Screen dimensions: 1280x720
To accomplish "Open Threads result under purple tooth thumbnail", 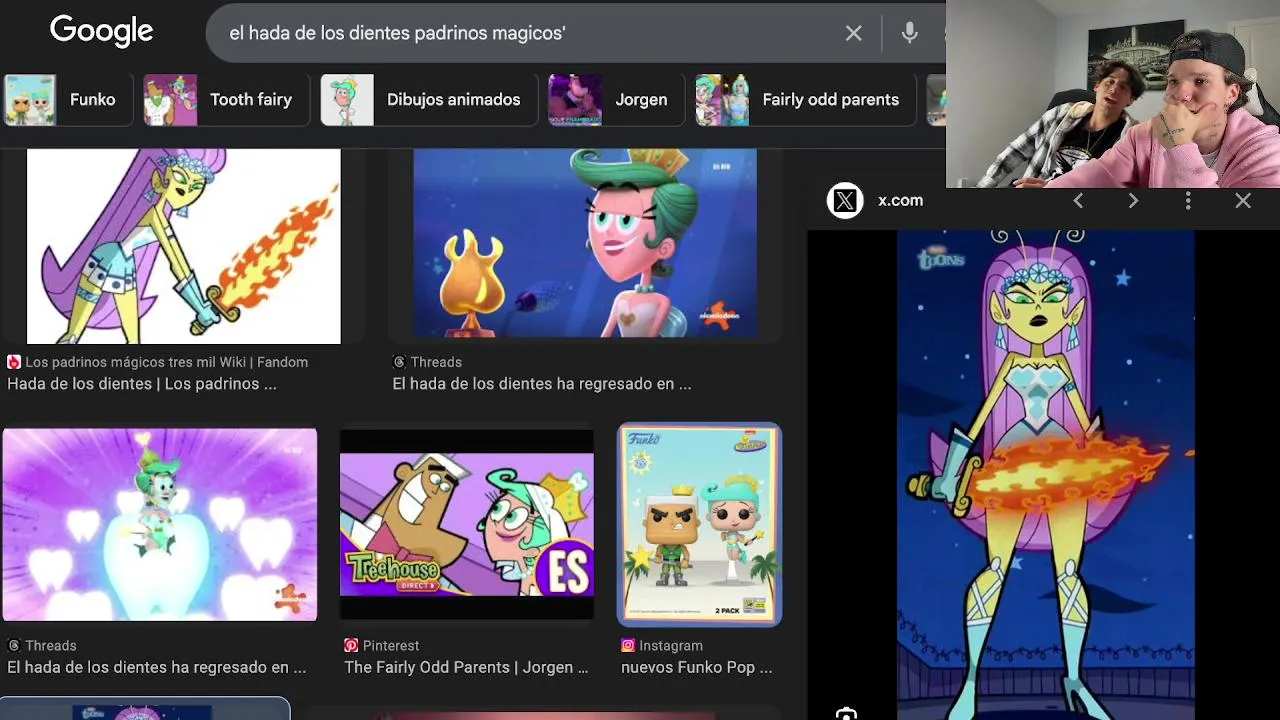I will pyautogui.click(x=157, y=667).
